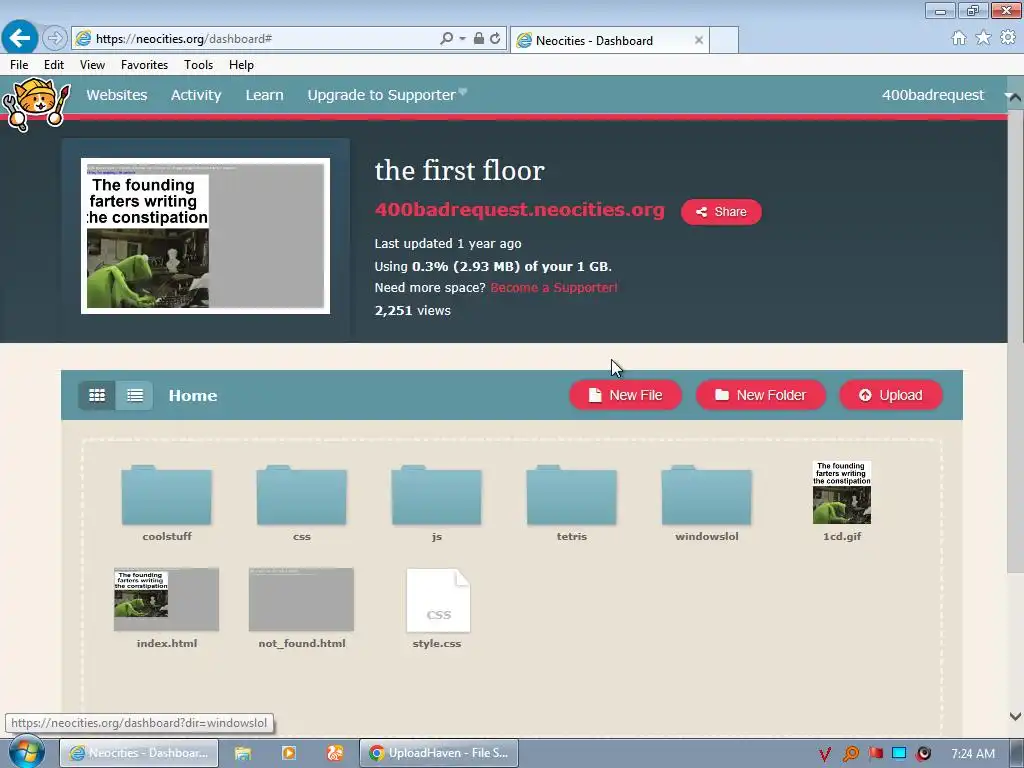
Task: Go to Activity nav link
Action: (x=196, y=95)
